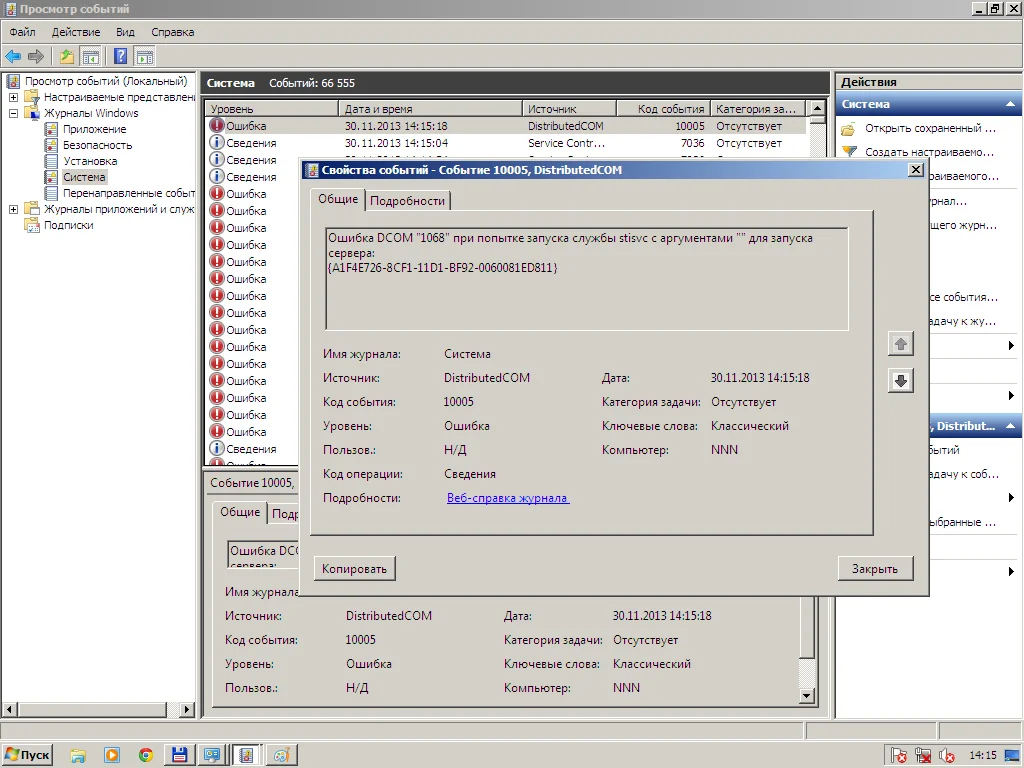Image resolution: width=1024 pixels, height=768 pixels.
Task: Open the Веб-справка журнала link
Action: coord(507,498)
